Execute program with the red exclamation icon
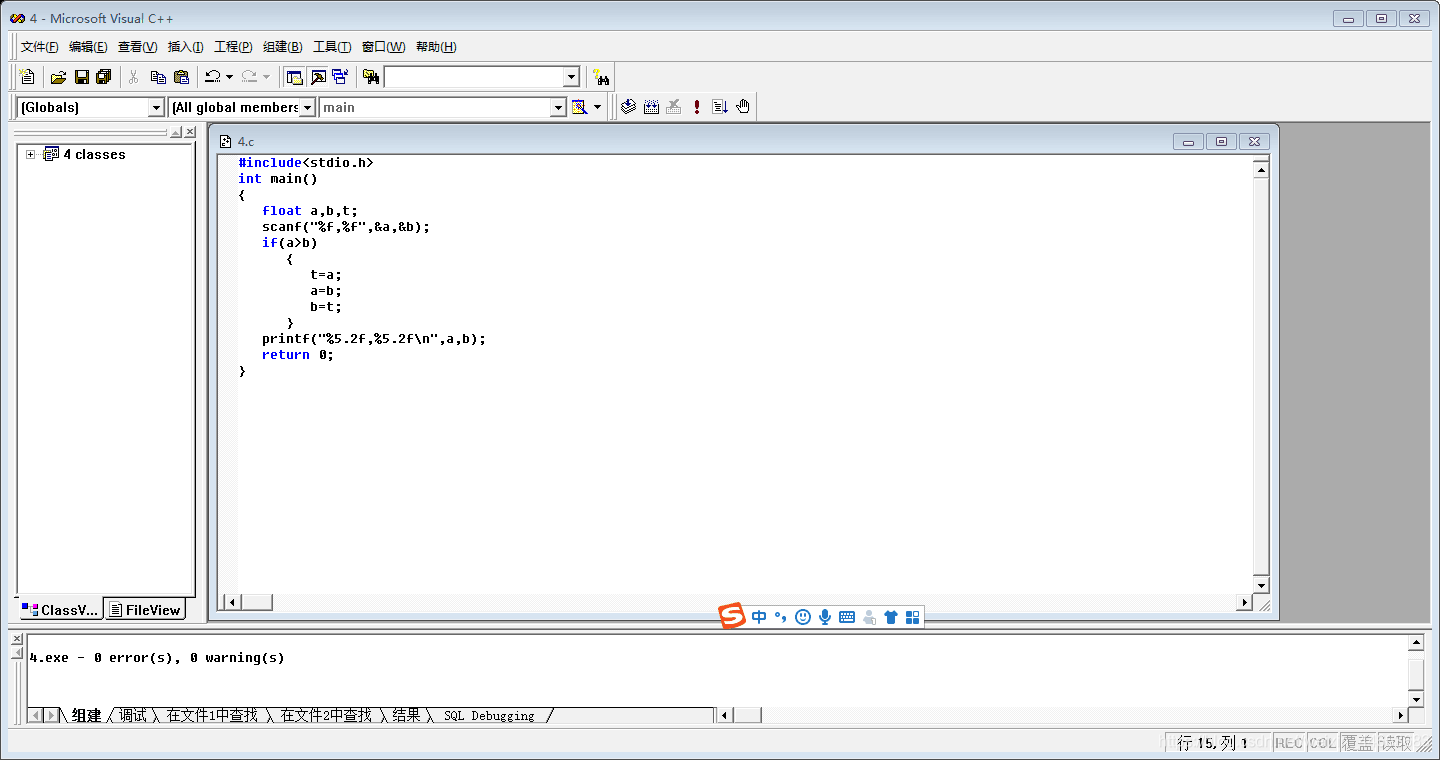The height and width of the screenshot is (760, 1440). 697,107
